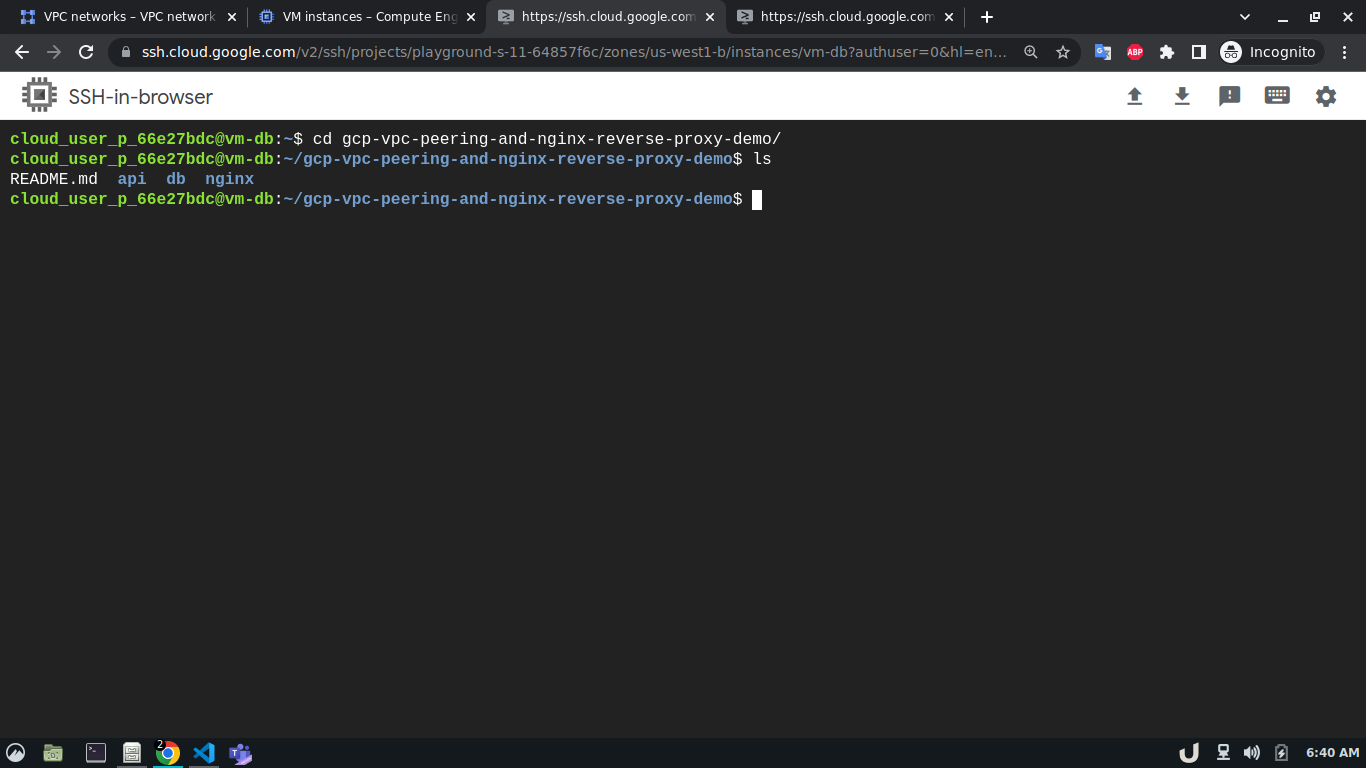This screenshot has width=1366, height=768.
Task: Click the 6:40 AM clock
Action: coord(1332,753)
